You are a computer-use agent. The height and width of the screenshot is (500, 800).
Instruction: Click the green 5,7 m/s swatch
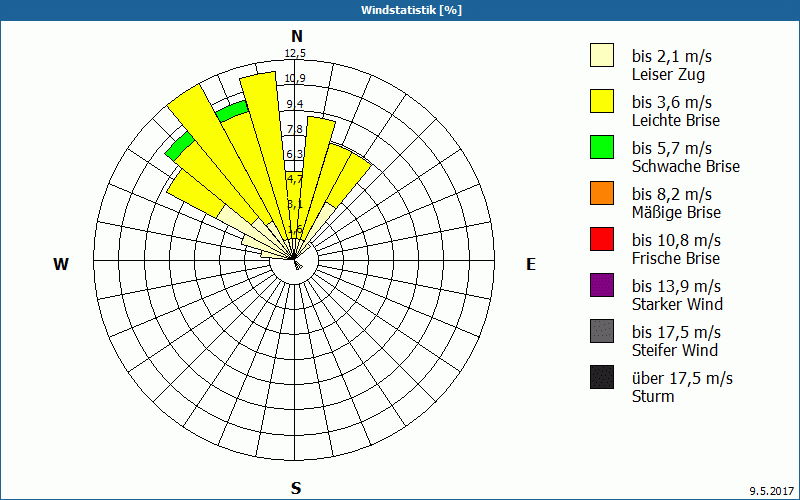click(x=602, y=147)
